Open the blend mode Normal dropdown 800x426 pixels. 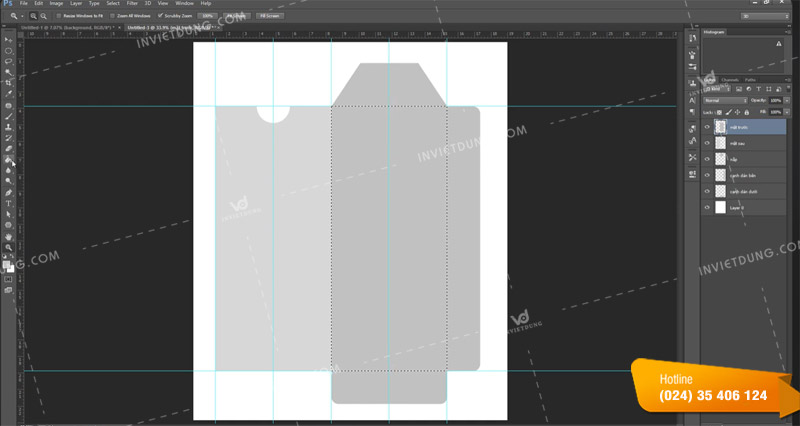point(725,101)
